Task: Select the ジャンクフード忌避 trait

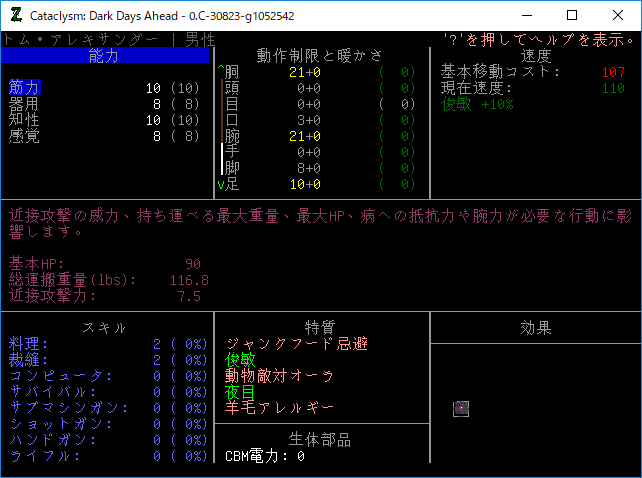Action: click(x=296, y=344)
